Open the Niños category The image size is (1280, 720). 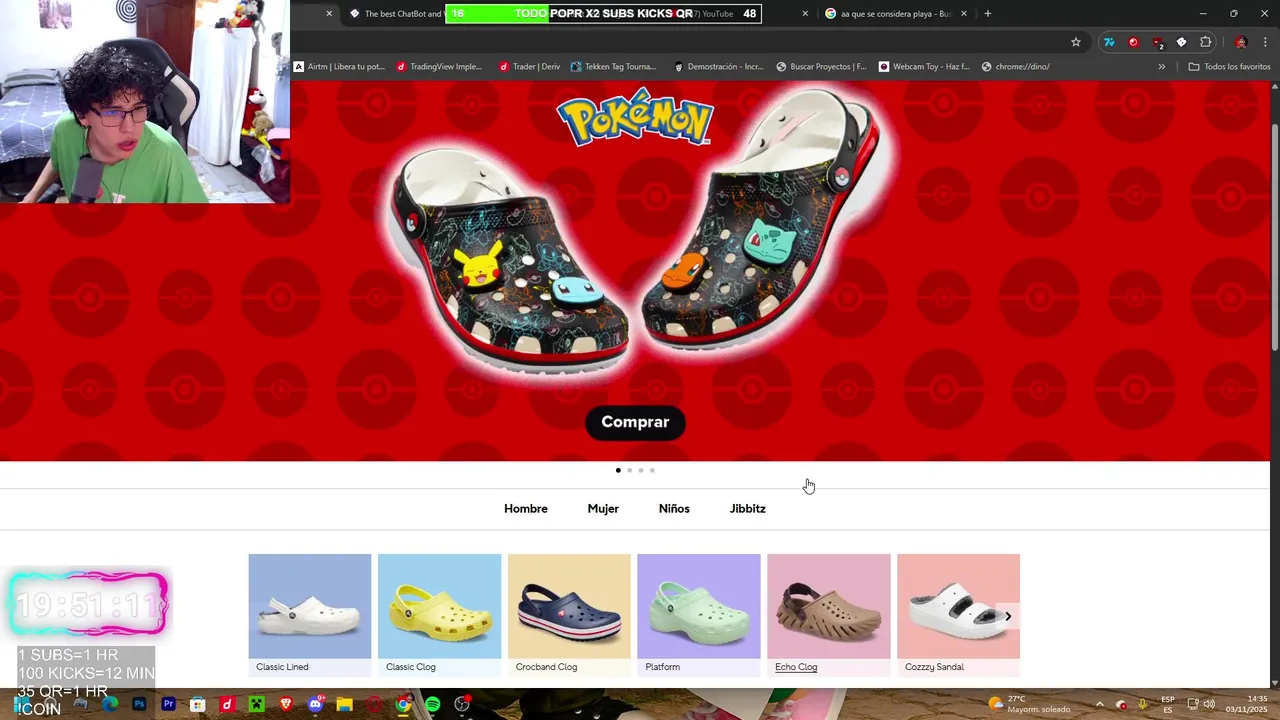pyautogui.click(x=674, y=509)
